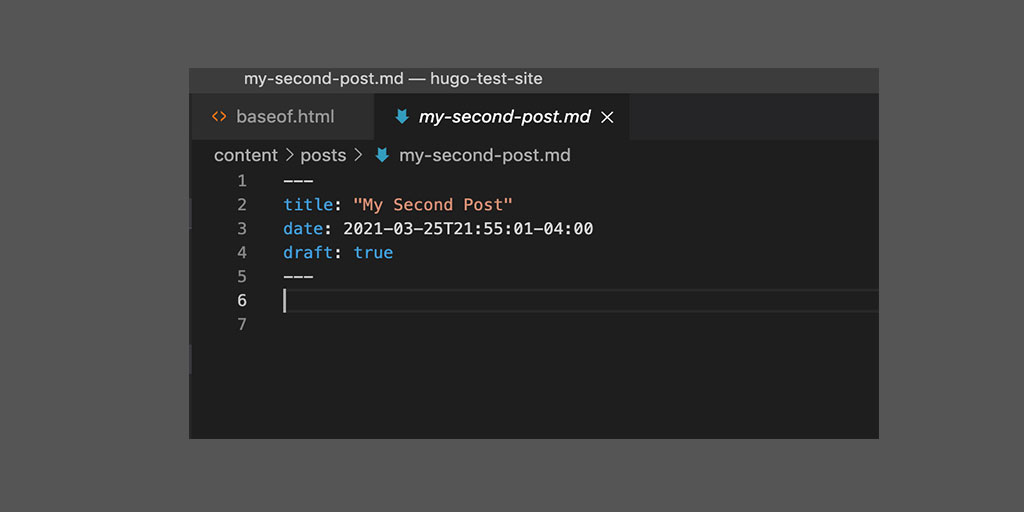The width and height of the screenshot is (1024, 512).
Task: Close the my-second-post.md editor tab
Action: click(x=607, y=118)
